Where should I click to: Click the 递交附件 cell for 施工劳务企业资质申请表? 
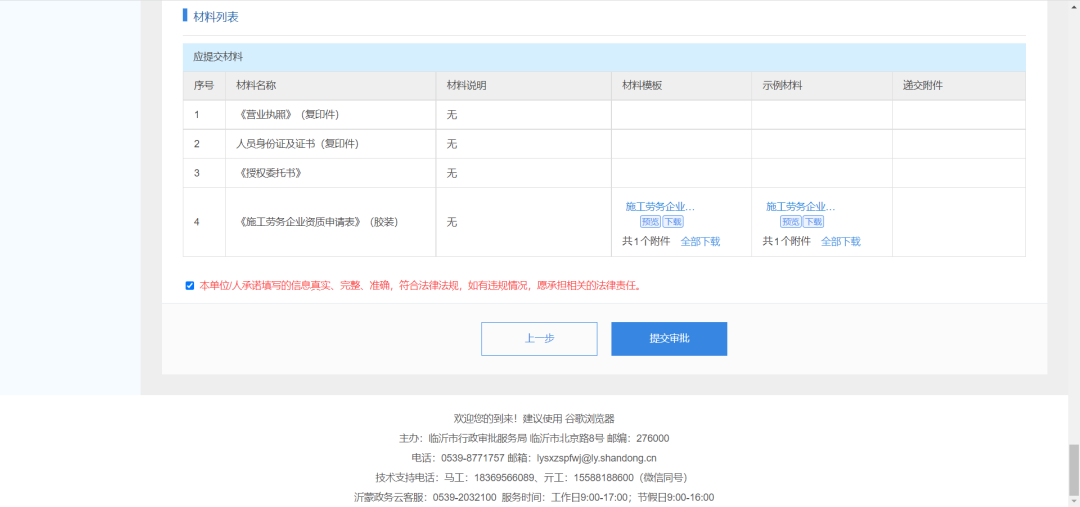pyautogui.click(x=958, y=222)
